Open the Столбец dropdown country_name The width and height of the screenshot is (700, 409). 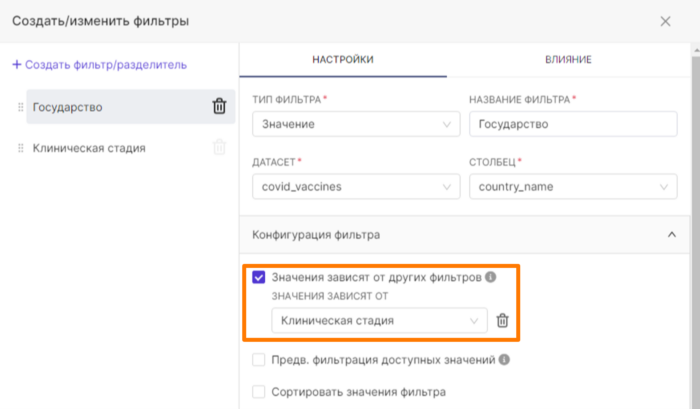point(573,187)
